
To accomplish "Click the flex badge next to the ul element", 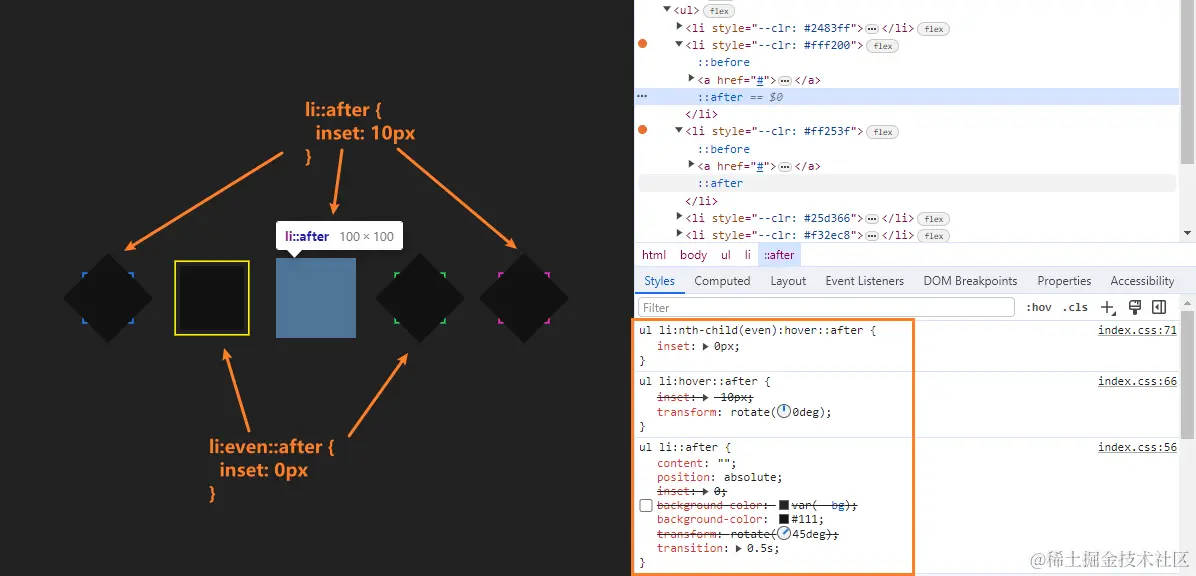I will [x=719, y=10].
